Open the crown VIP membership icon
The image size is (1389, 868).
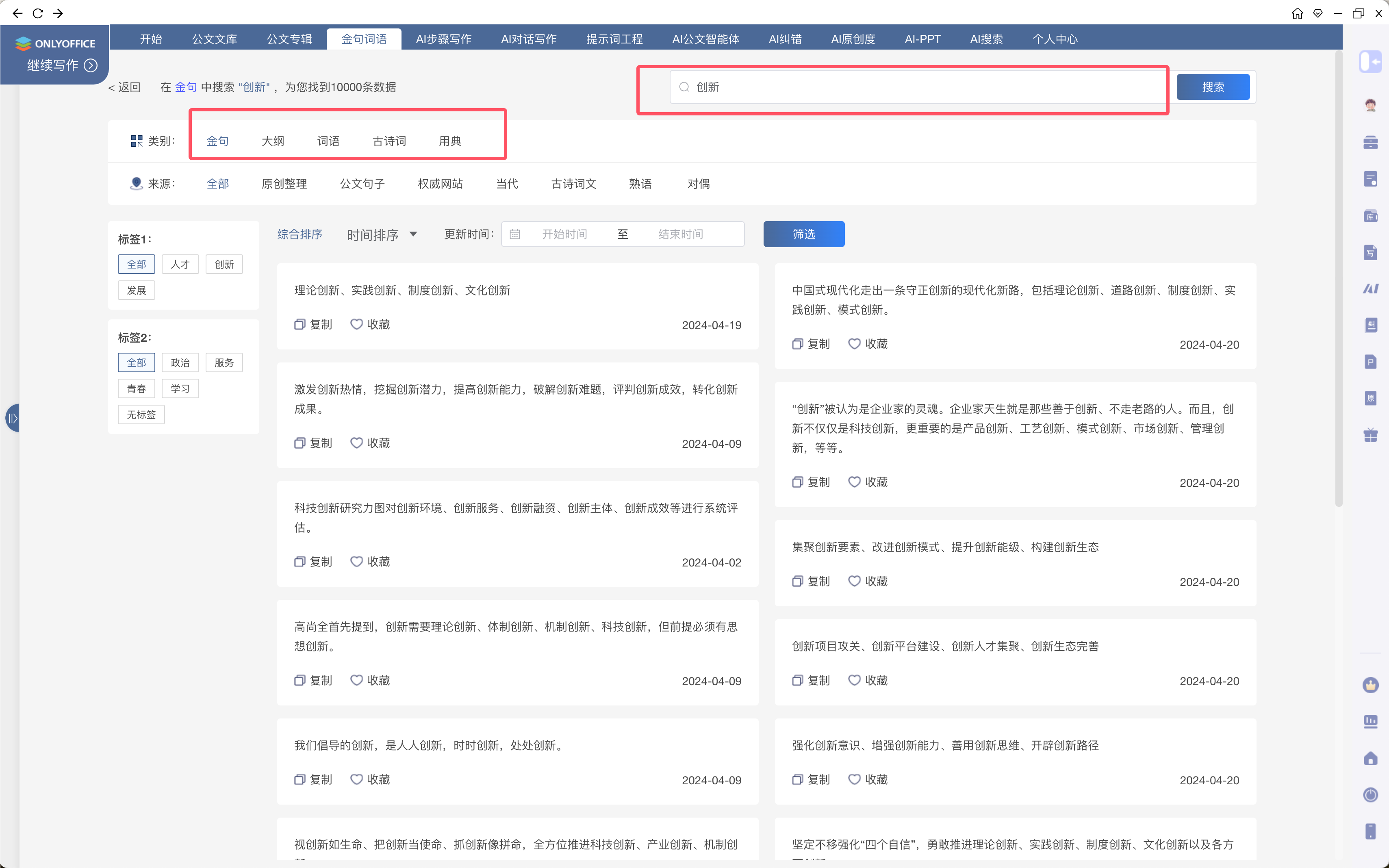coord(1370,685)
